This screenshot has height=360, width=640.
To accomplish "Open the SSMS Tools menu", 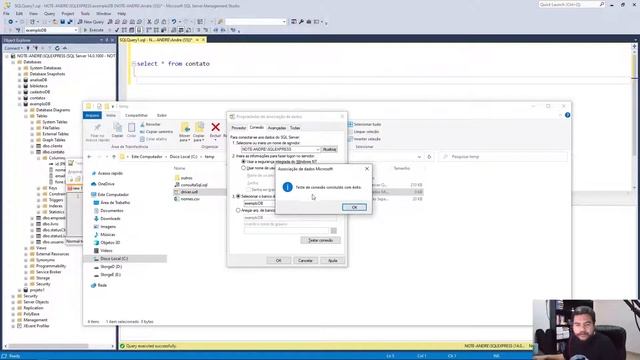I will coord(85,13).
